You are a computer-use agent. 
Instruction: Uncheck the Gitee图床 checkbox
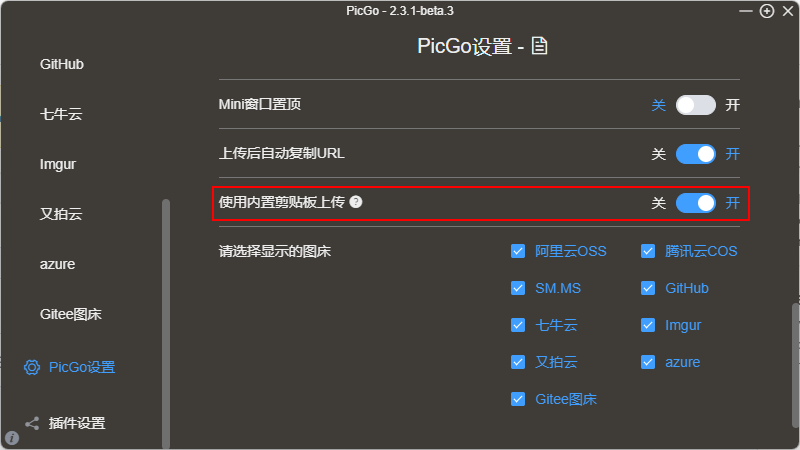(518, 399)
